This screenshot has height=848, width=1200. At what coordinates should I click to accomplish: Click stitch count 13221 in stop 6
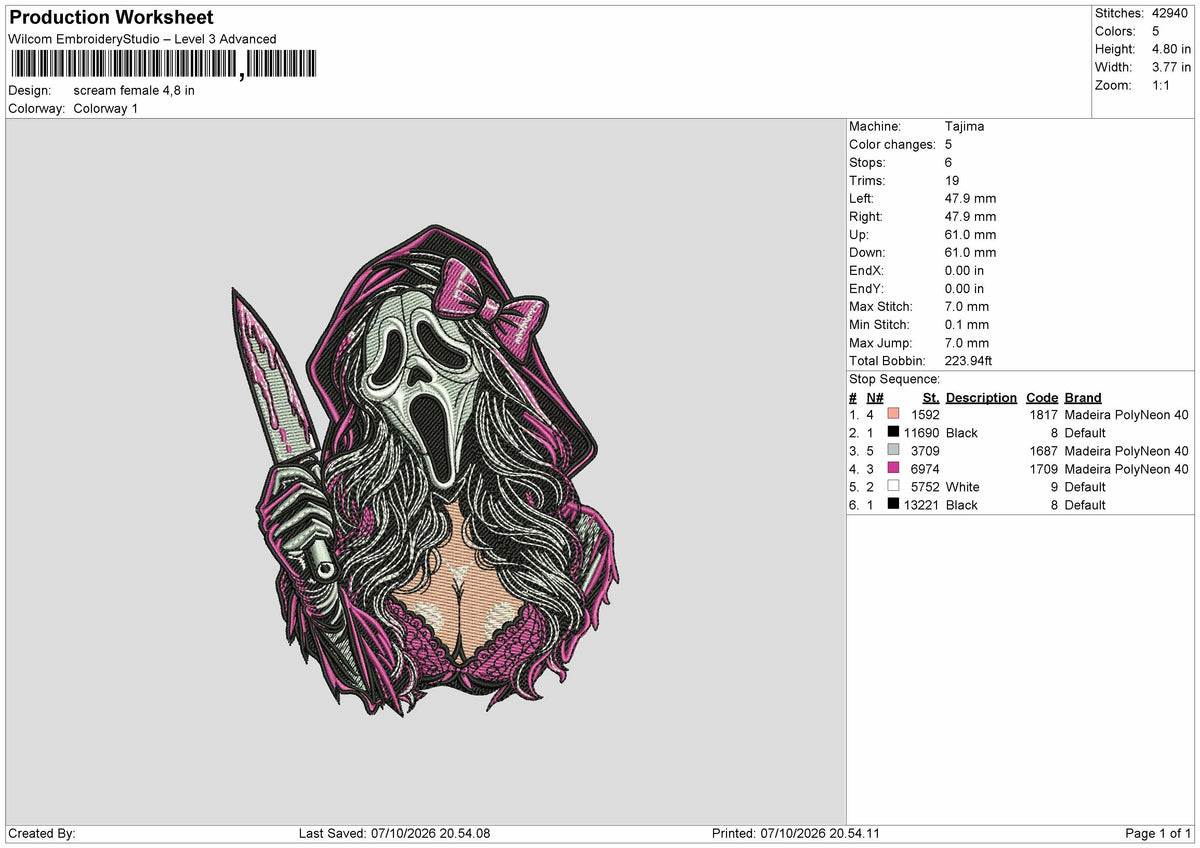click(x=921, y=505)
